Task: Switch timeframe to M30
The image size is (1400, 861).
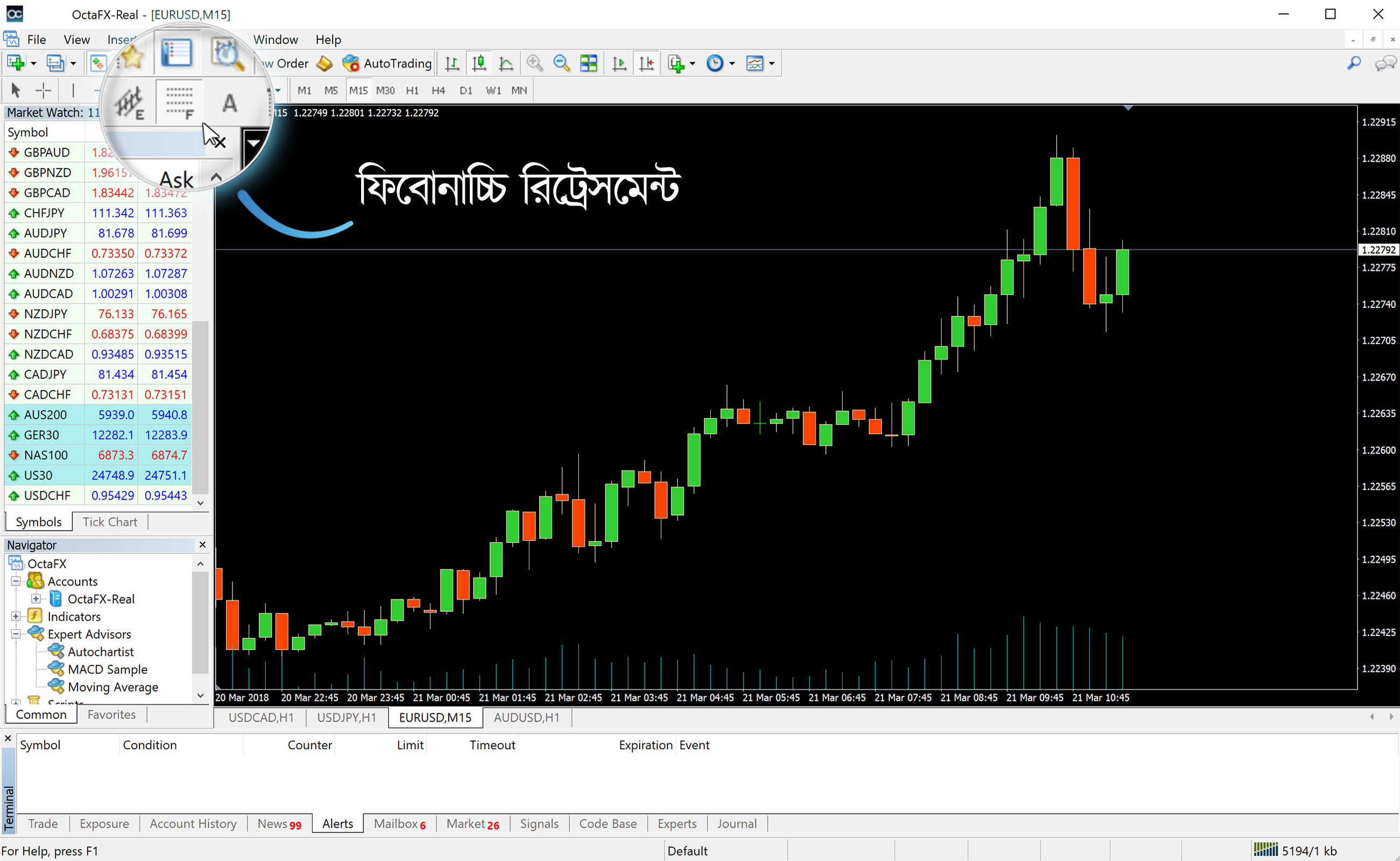Action: pyautogui.click(x=385, y=90)
